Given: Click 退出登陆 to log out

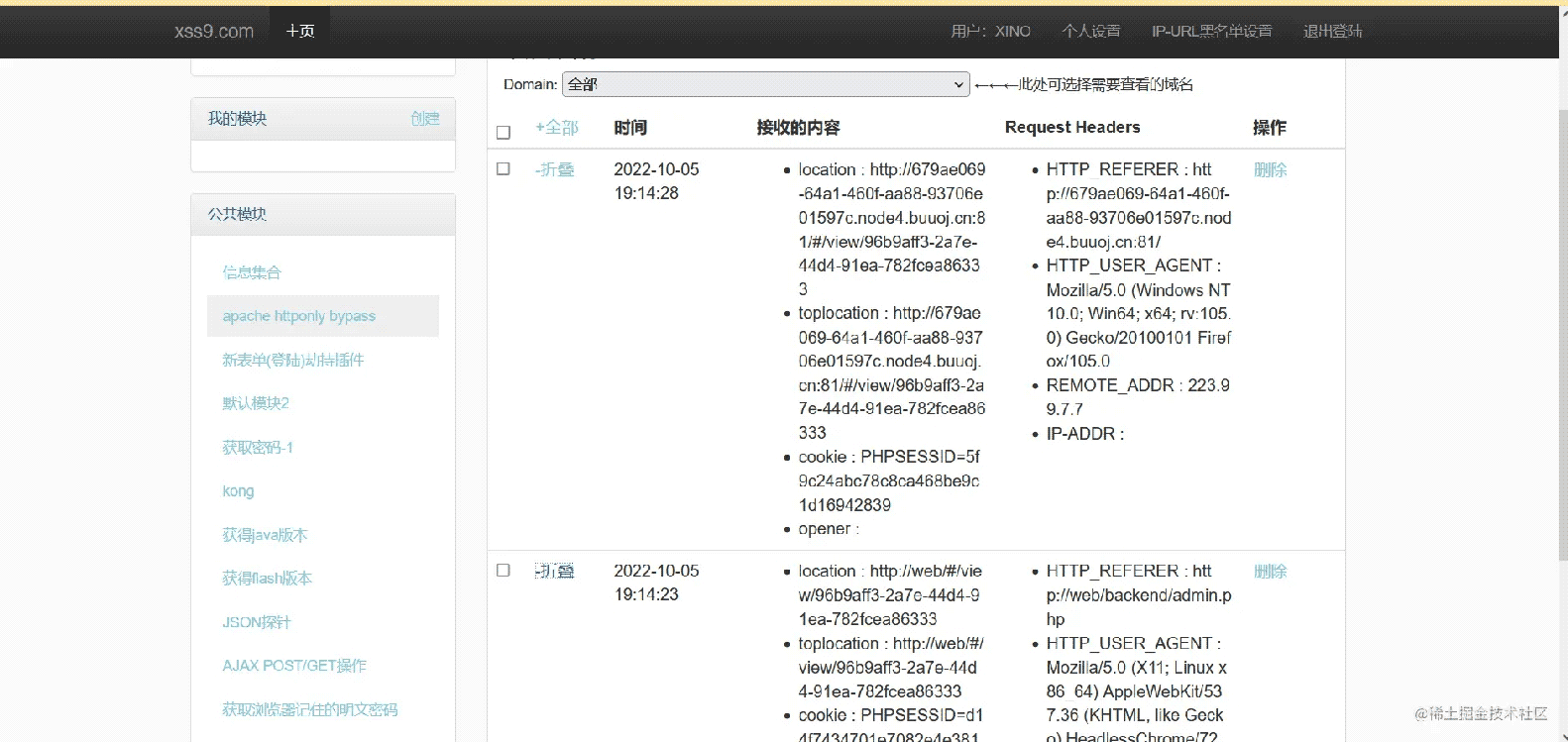Looking at the screenshot, I should coord(1332,32).
